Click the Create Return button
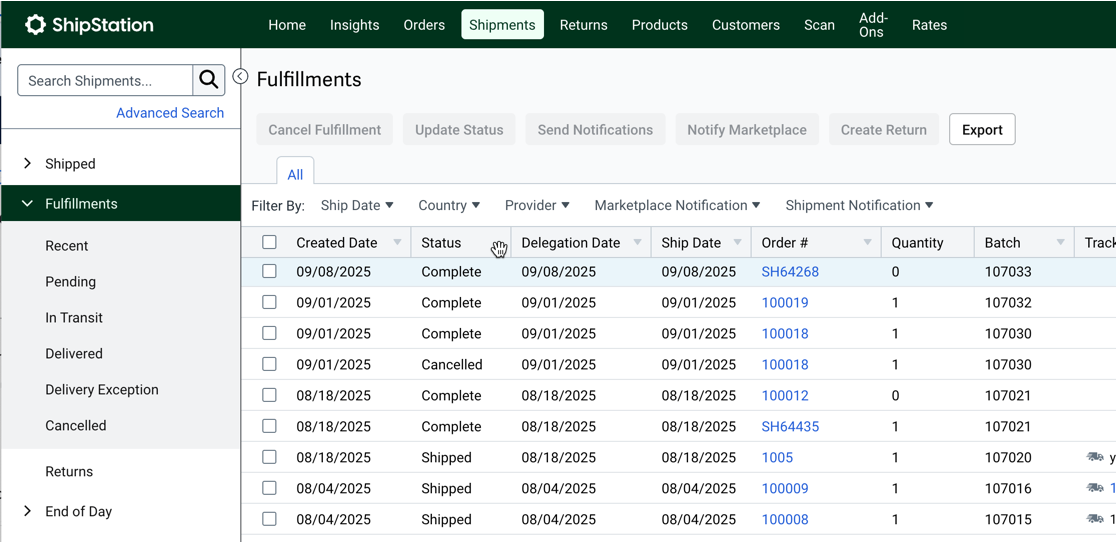 point(884,130)
